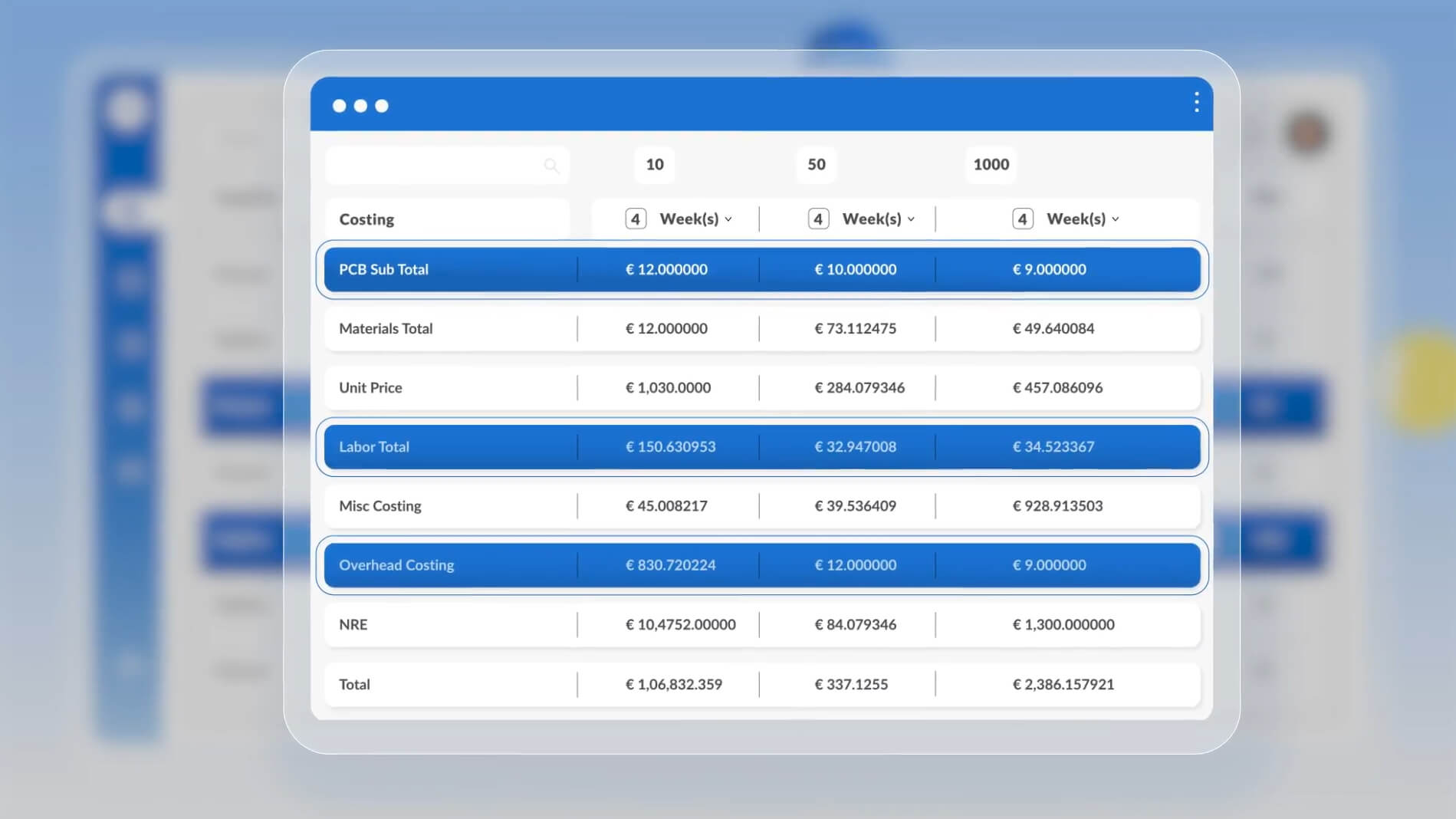Viewport: 1456px width, 819px height.
Task: Click the blurred user avatar at top right
Action: point(1308,132)
